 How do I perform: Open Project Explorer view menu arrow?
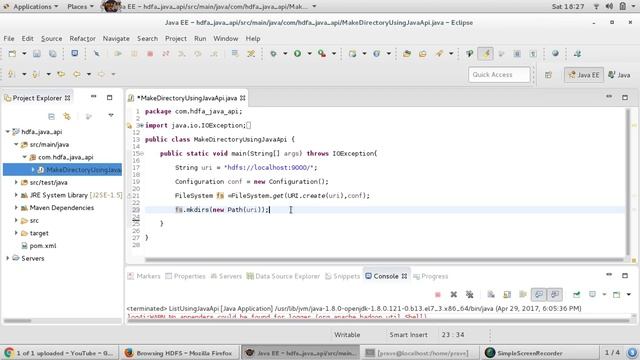point(111,116)
